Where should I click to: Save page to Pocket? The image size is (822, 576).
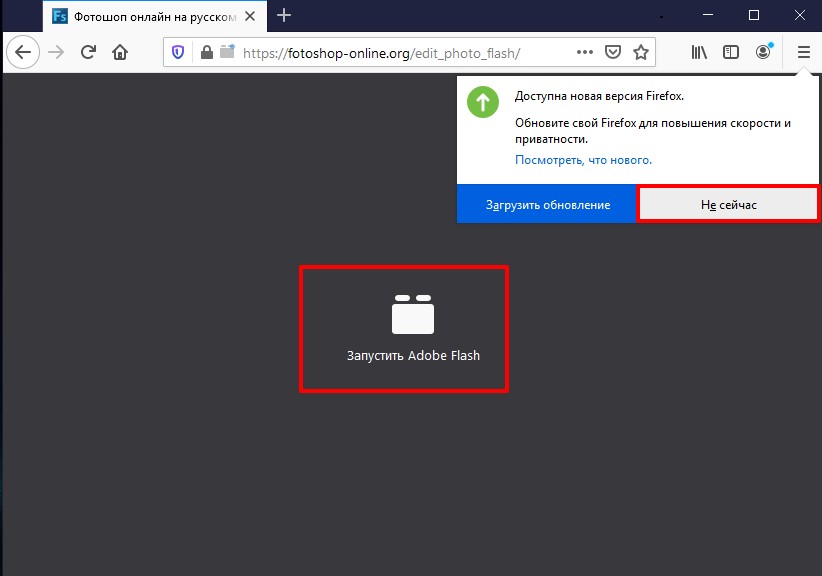click(613, 52)
